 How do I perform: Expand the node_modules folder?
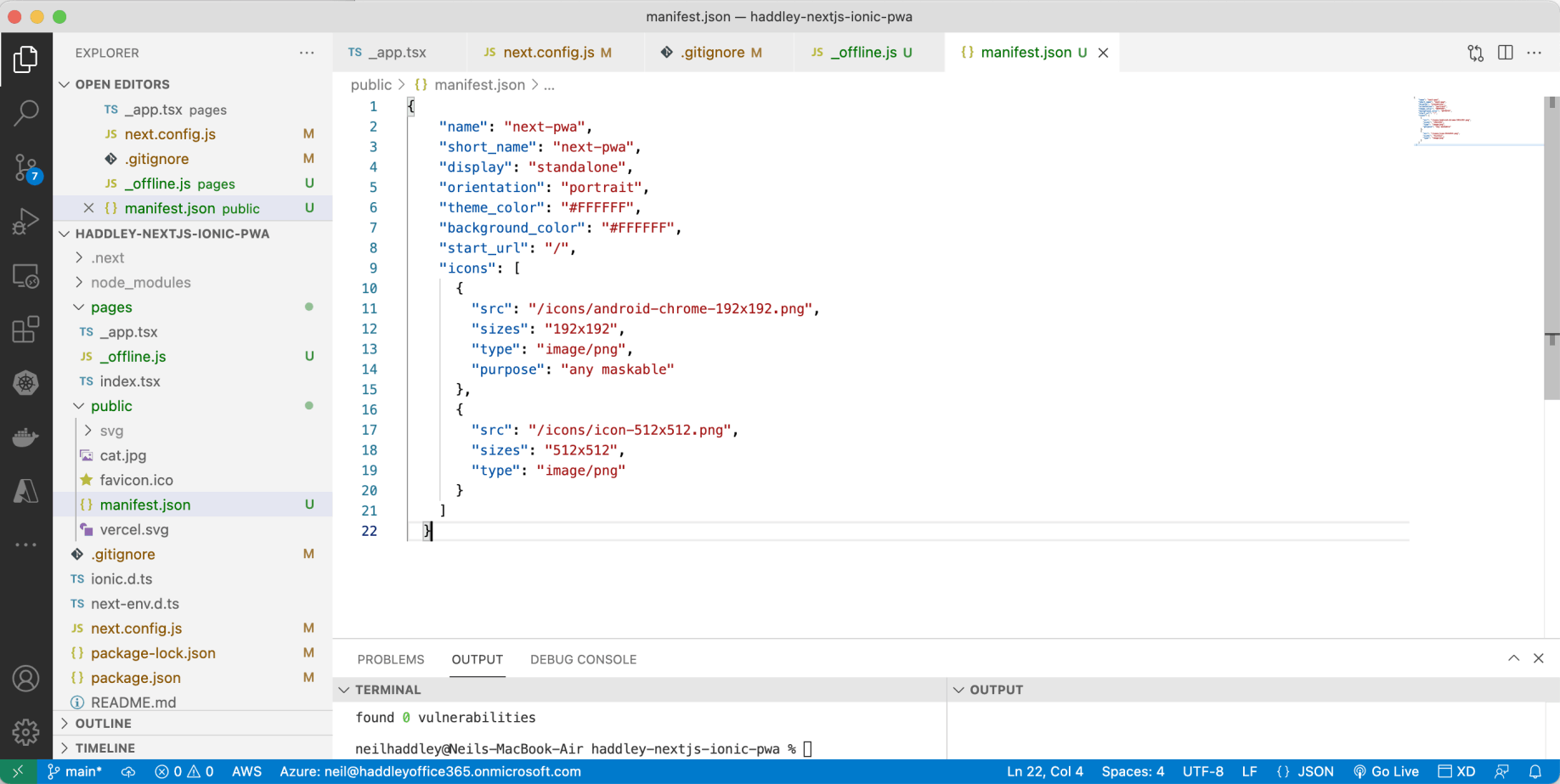pyautogui.click(x=140, y=282)
